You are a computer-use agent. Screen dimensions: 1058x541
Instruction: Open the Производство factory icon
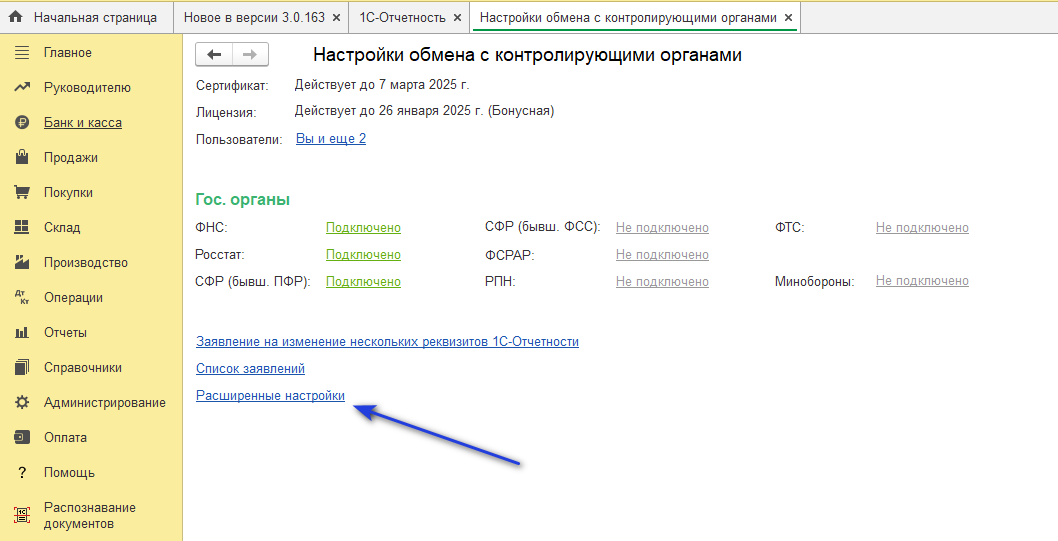(x=21, y=262)
